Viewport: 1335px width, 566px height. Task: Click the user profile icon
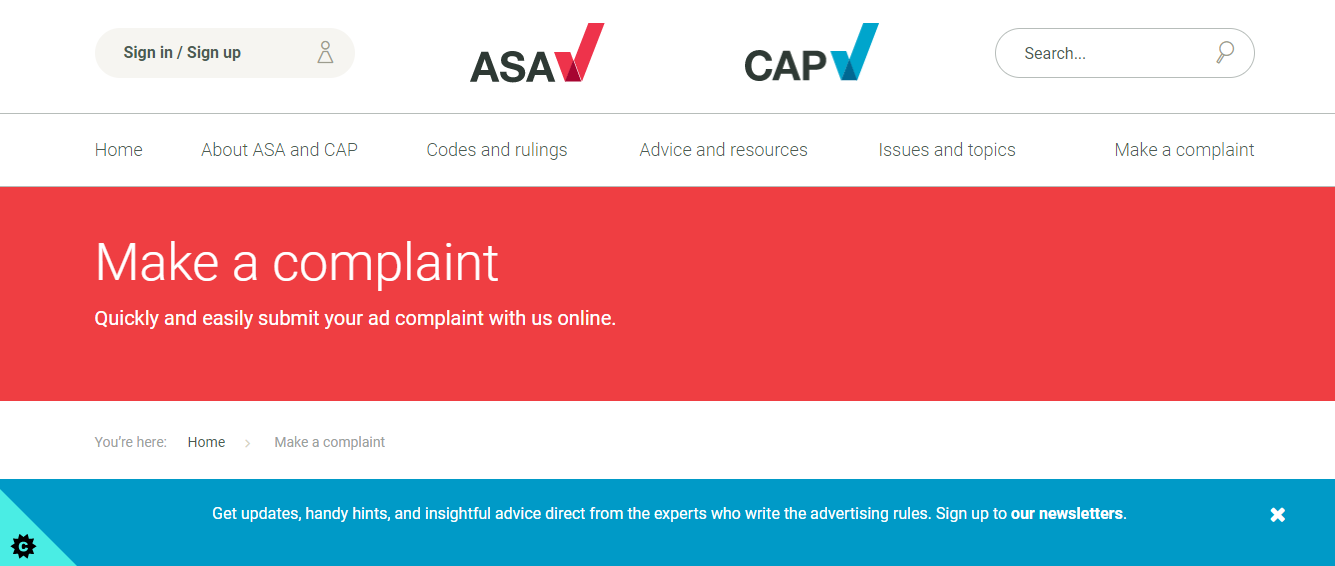coord(325,53)
